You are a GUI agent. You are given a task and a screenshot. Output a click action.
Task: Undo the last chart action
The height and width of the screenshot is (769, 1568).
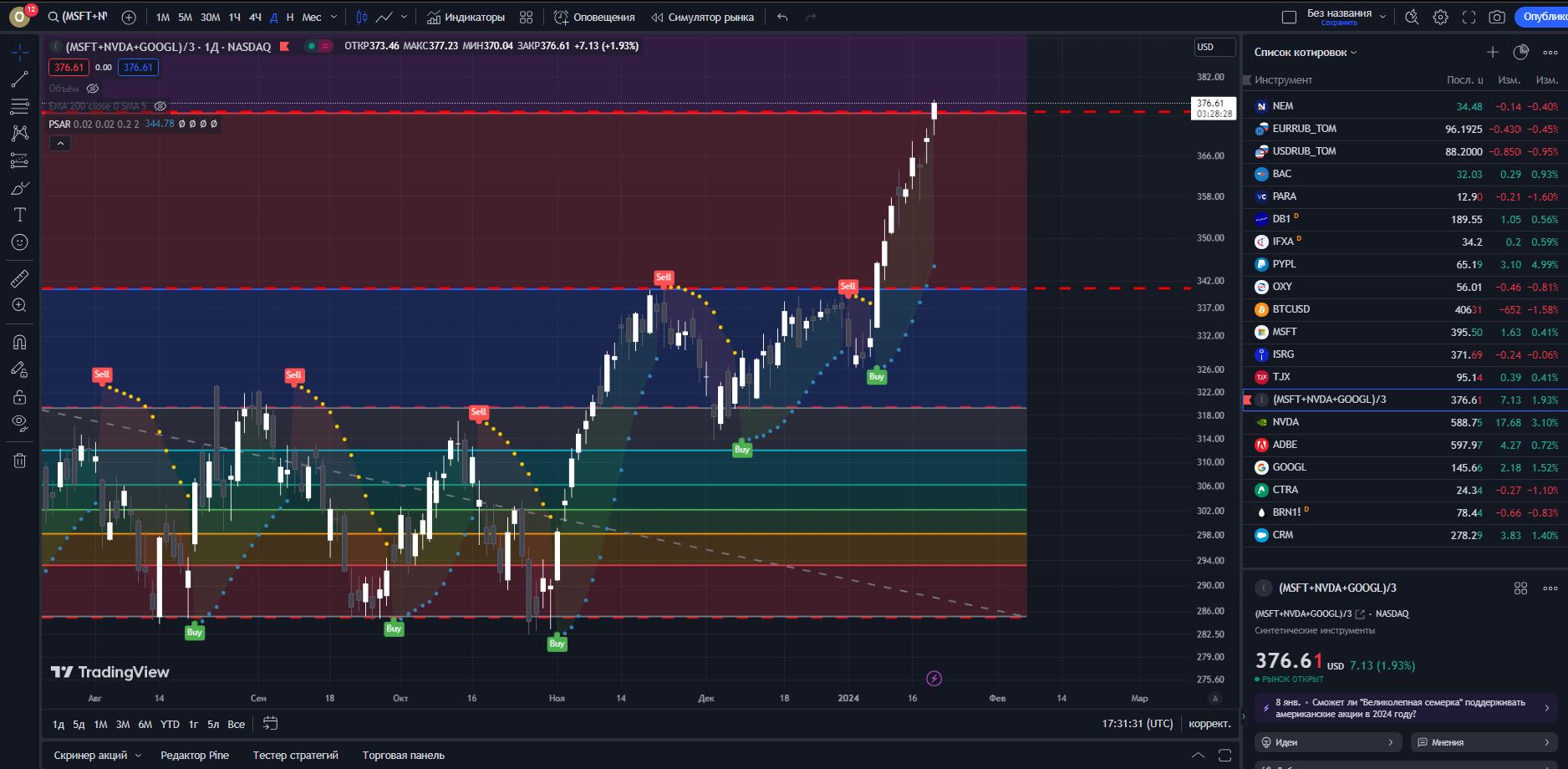point(782,17)
